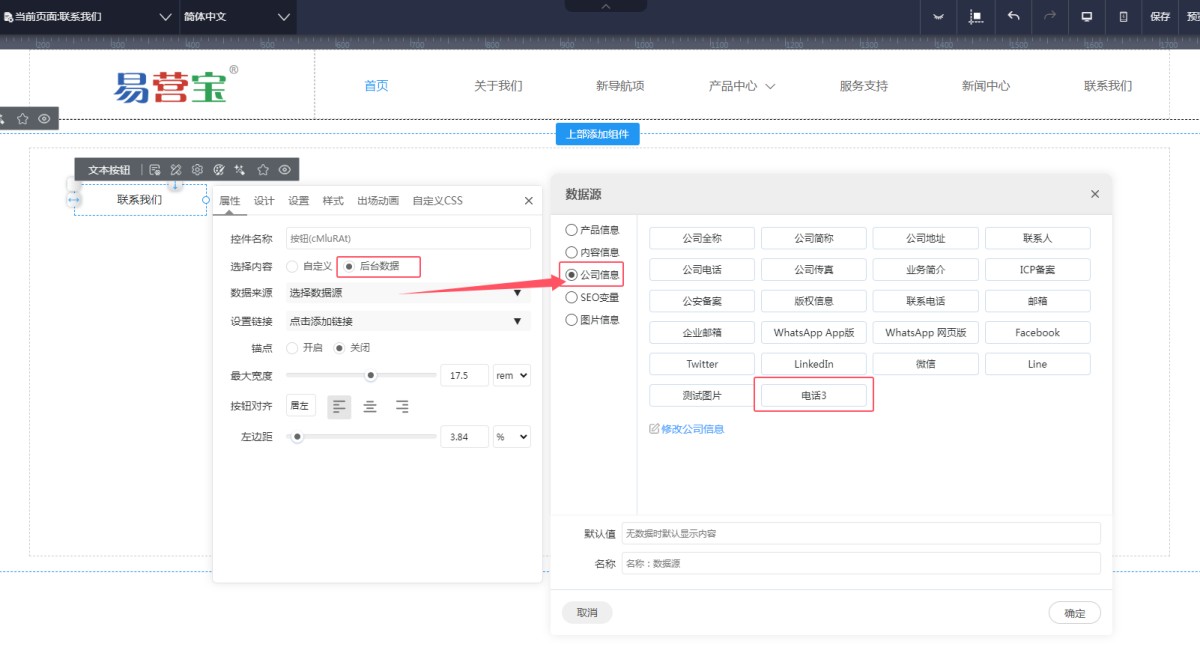Expand the 最大宽度 rem unit dropdown

click(x=512, y=375)
